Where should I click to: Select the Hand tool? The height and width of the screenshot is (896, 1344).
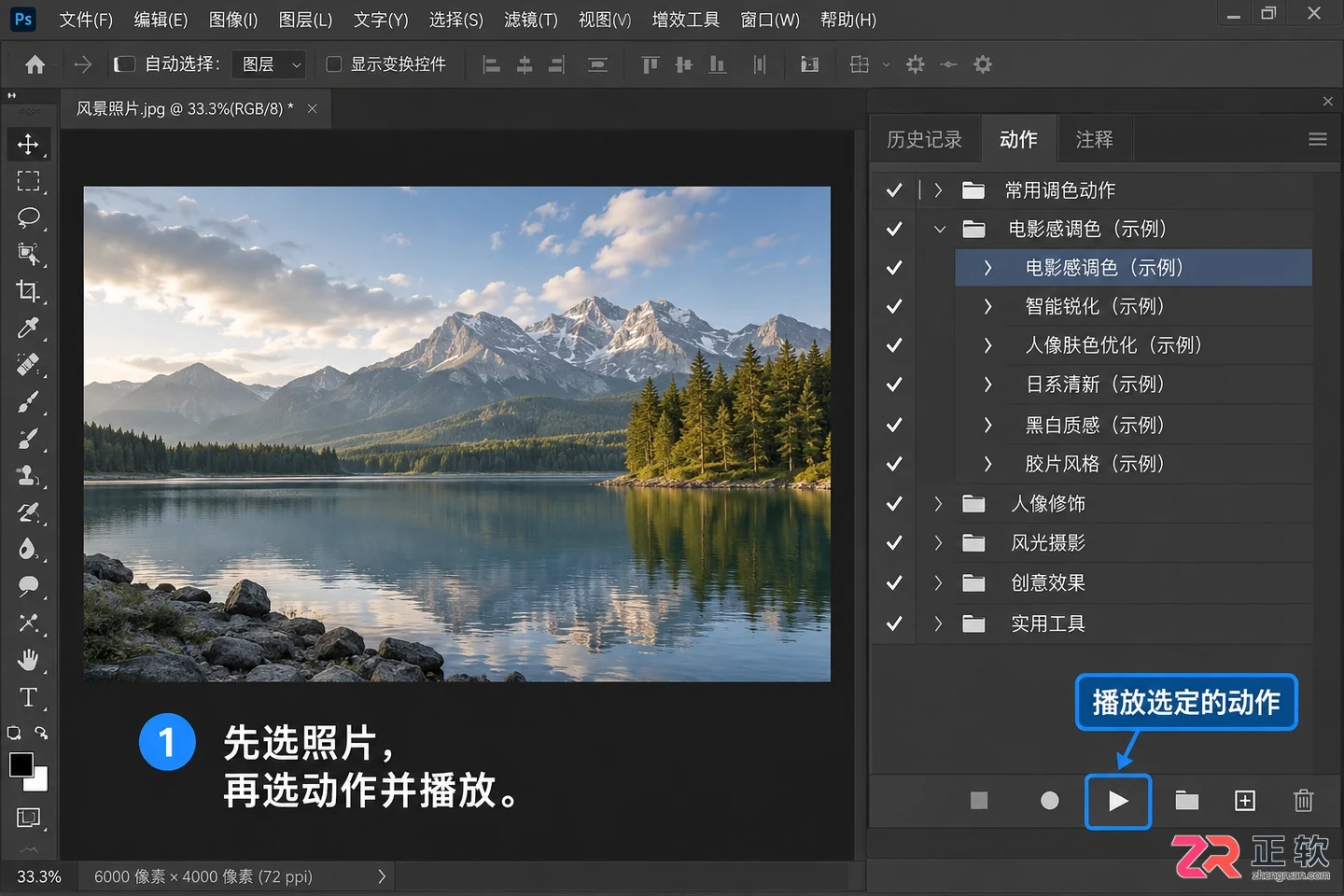coord(28,660)
